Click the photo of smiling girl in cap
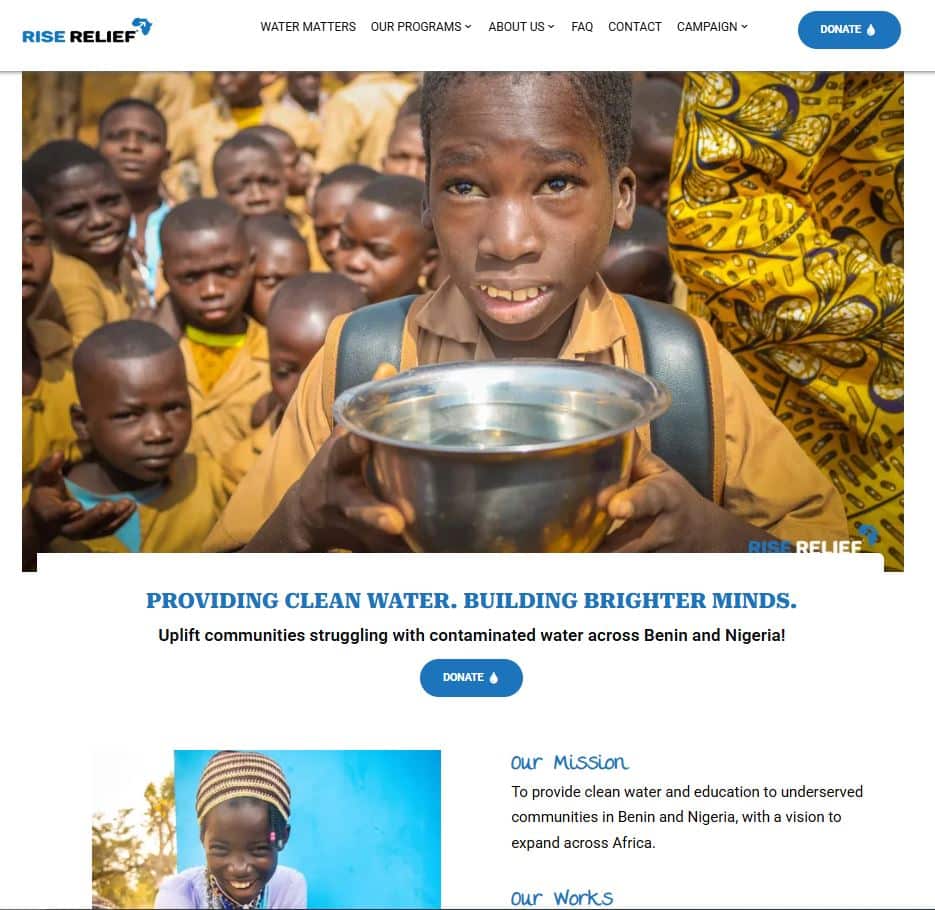The height and width of the screenshot is (910, 935). 267,829
